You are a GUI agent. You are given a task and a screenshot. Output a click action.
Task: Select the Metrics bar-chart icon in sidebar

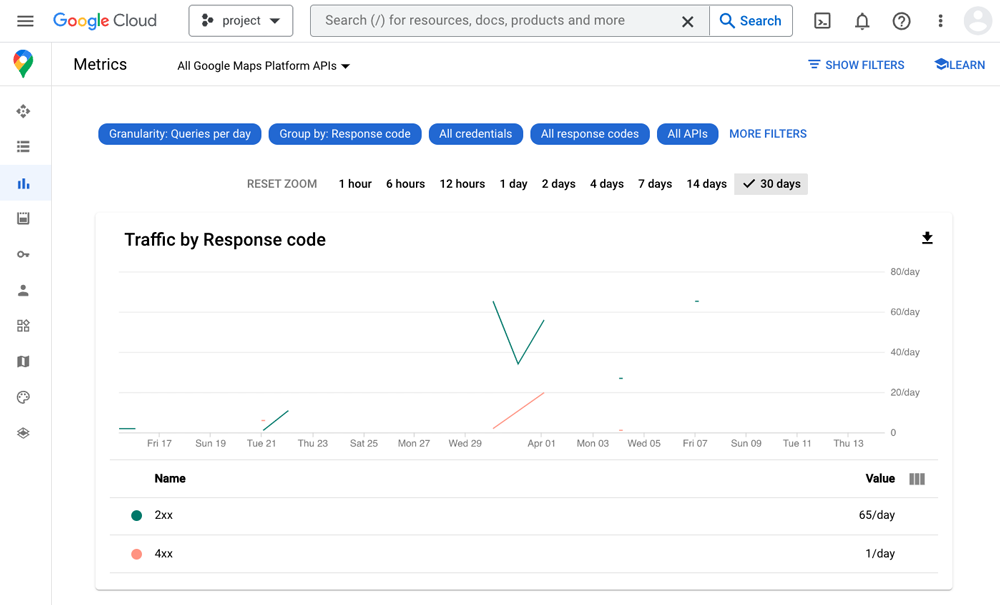coord(25,182)
